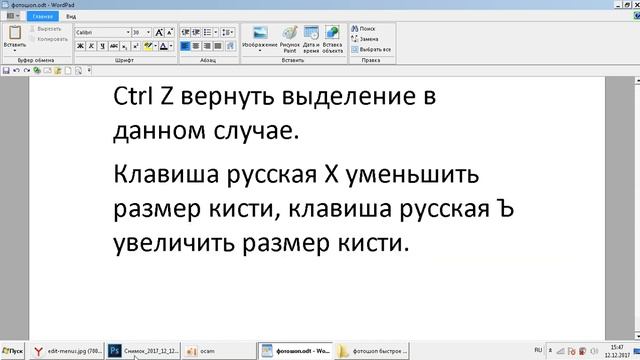Expand the list style dropdown arrow
Screen dimensions: 640x360
coord(216,32)
